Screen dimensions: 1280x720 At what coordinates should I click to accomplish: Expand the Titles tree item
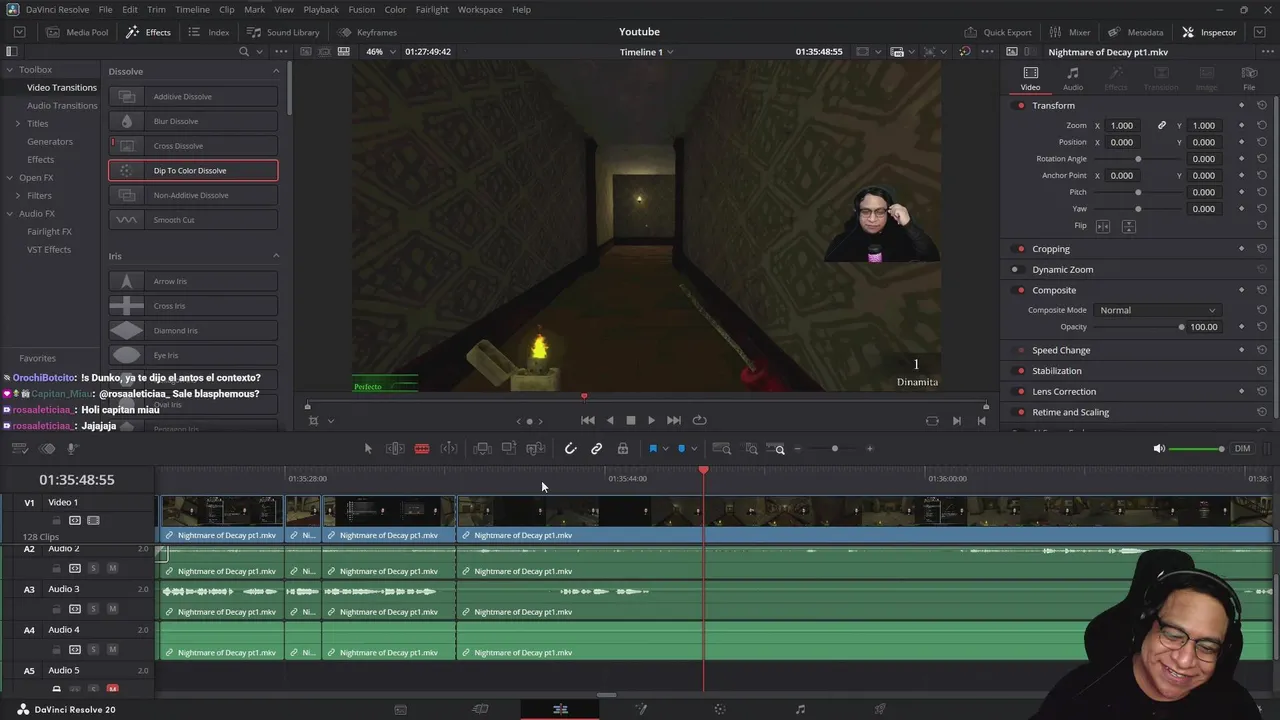pyautogui.click(x=17, y=124)
